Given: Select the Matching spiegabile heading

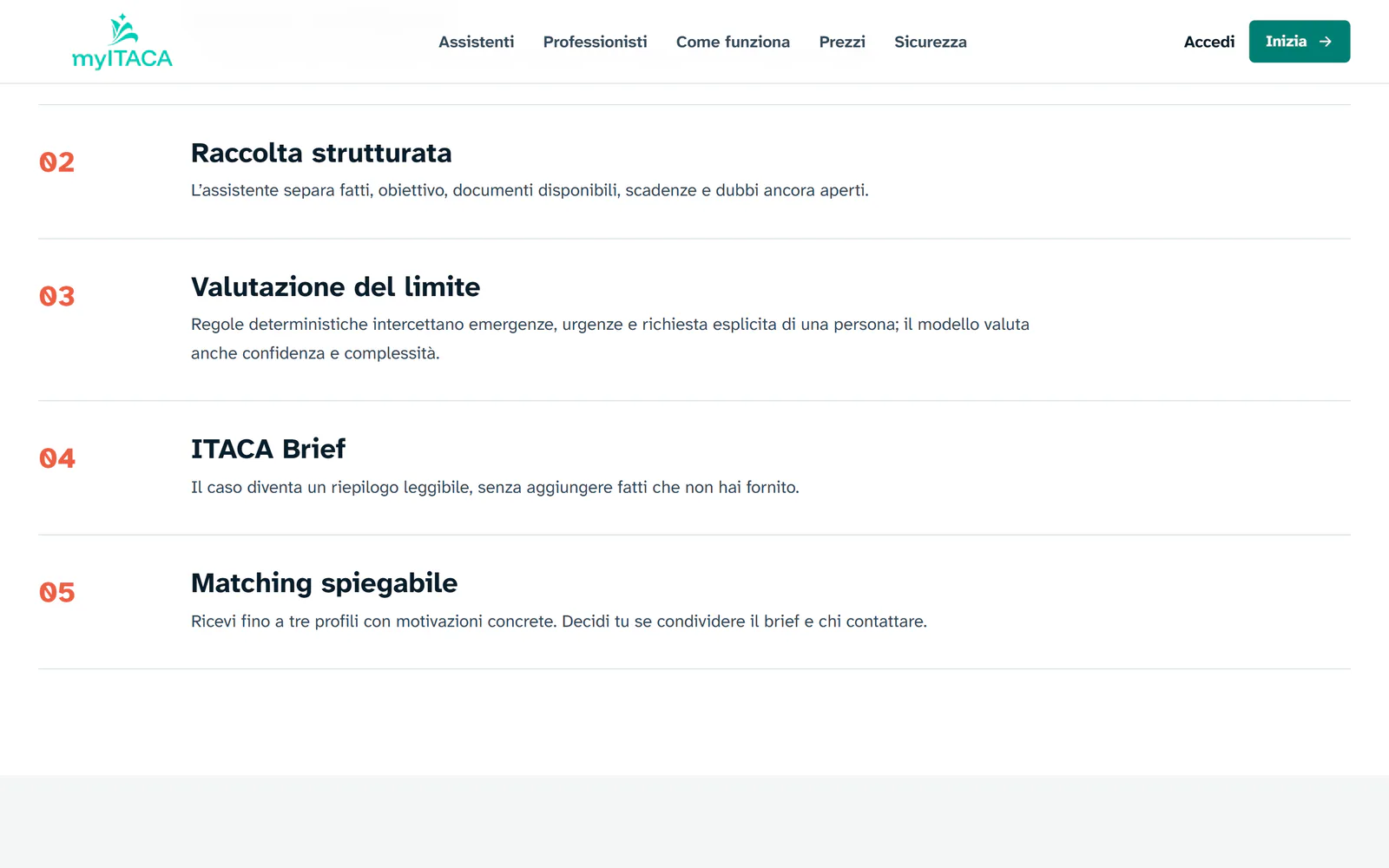Looking at the screenshot, I should 324,583.
